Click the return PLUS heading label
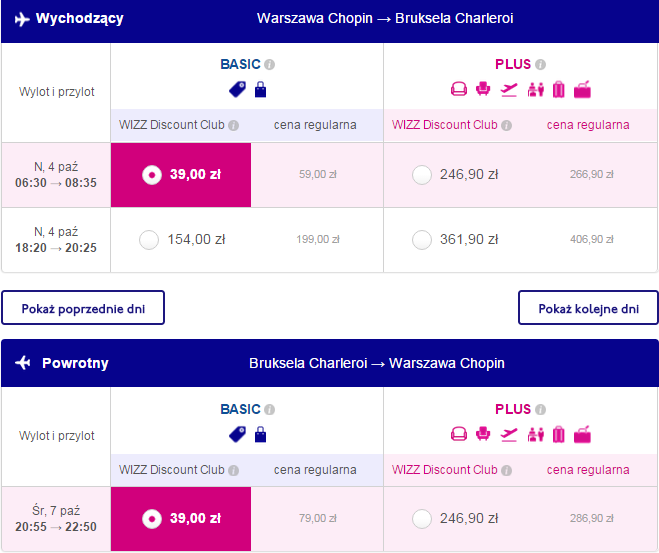The height and width of the screenshot is (553, 659). tap(513, 409)
